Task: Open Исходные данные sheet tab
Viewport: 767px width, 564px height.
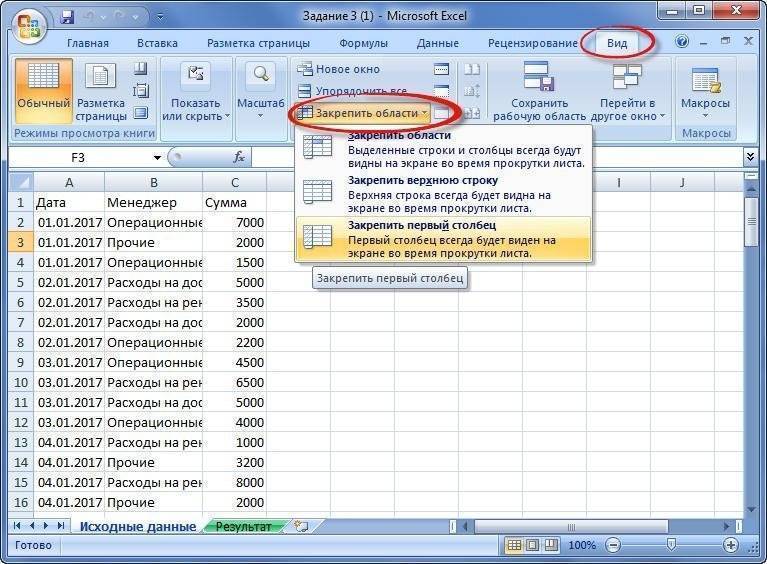Action: pos(138,526)
